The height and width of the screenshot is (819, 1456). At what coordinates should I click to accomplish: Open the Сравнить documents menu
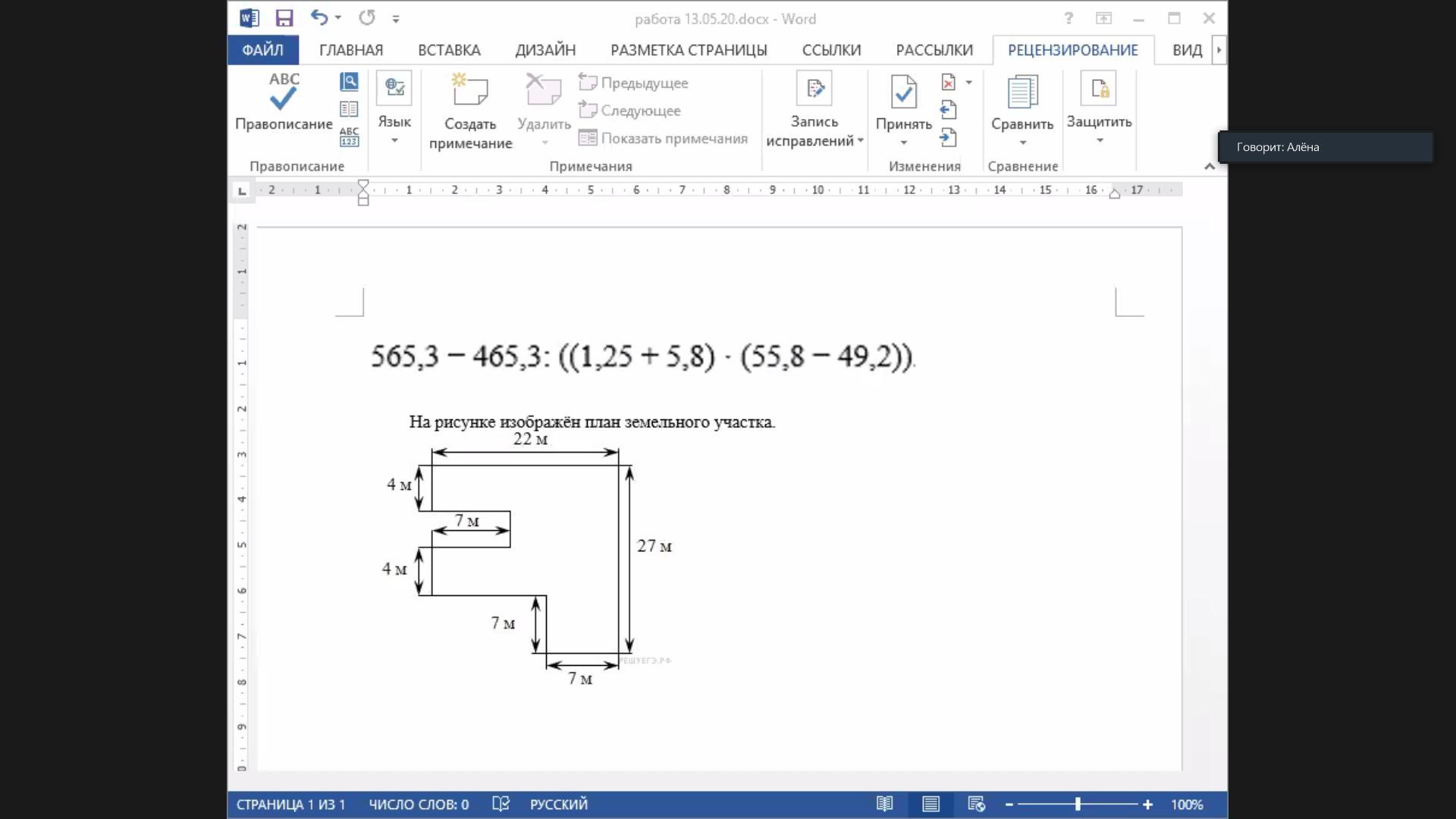(1022, 110)
